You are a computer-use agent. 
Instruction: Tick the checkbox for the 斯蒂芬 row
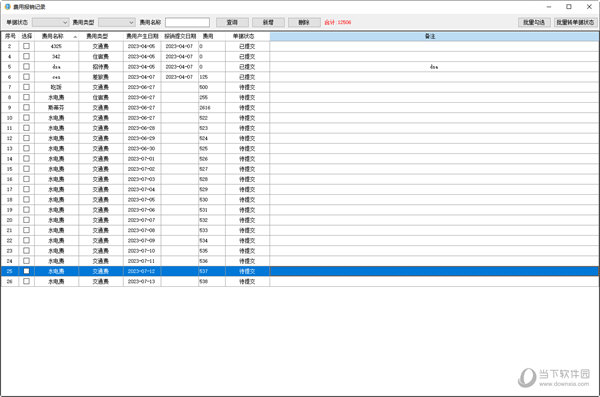(26, 107)
